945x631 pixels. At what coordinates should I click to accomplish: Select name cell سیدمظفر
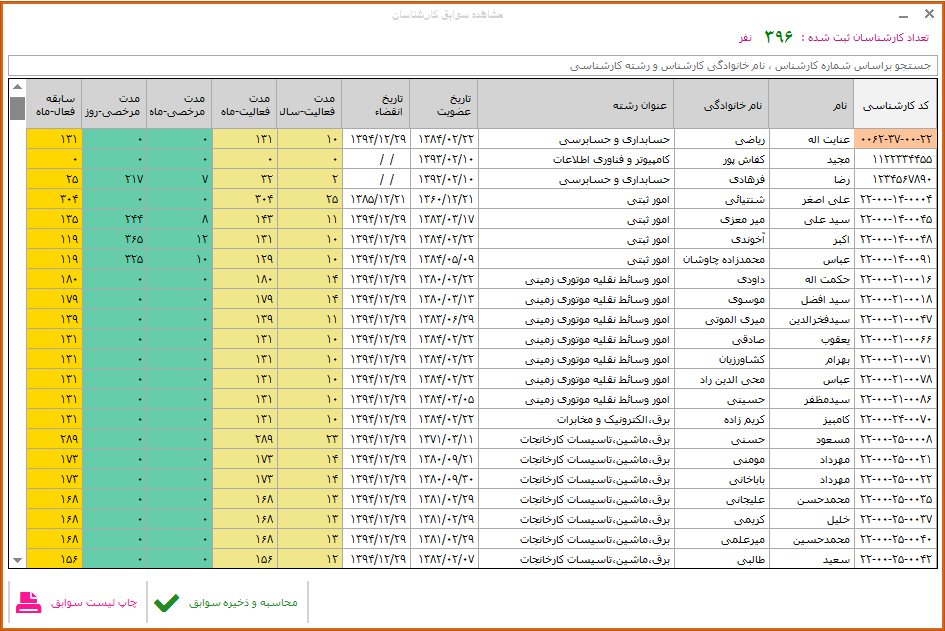812,399
